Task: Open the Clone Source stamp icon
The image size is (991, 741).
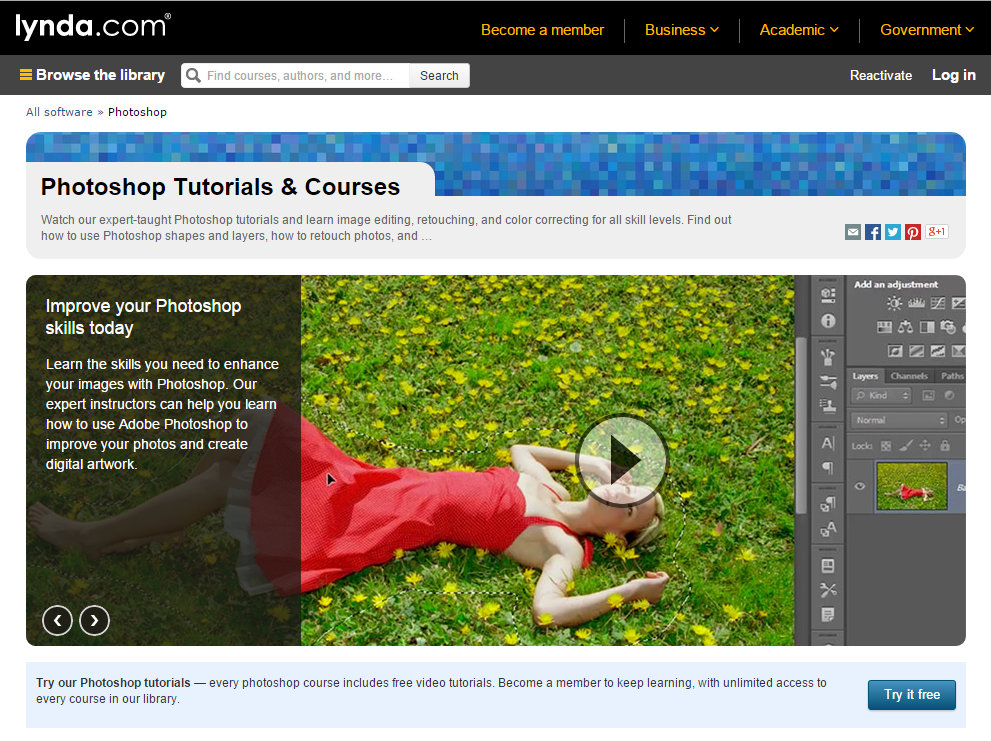Action: (828, 405)
